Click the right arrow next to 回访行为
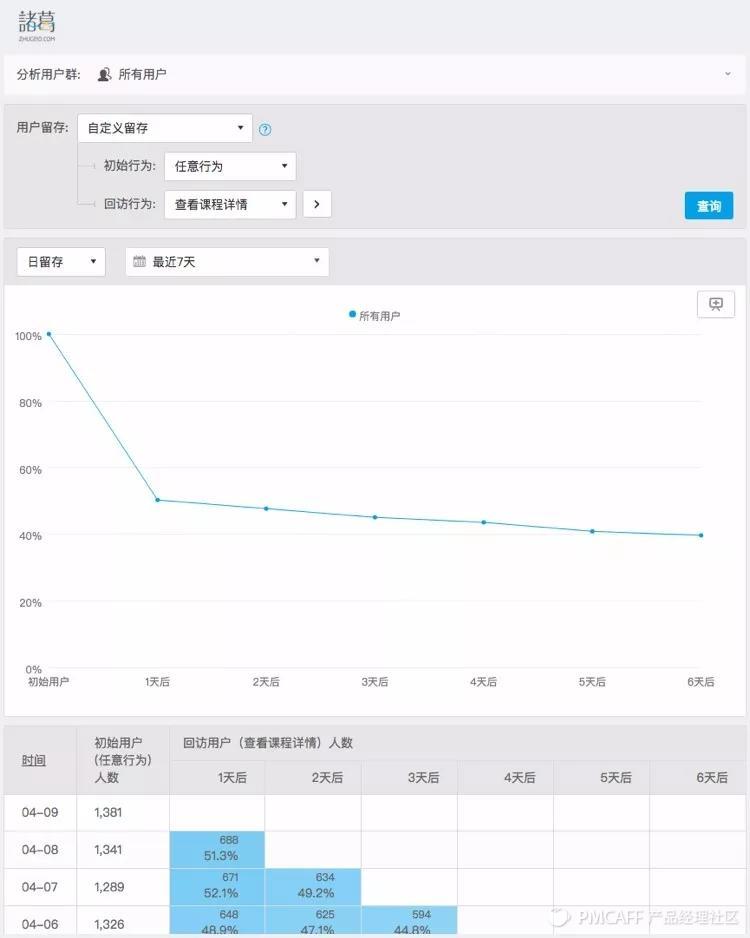The width and height of the screenshot is (750, 938). tap(317, 204)
